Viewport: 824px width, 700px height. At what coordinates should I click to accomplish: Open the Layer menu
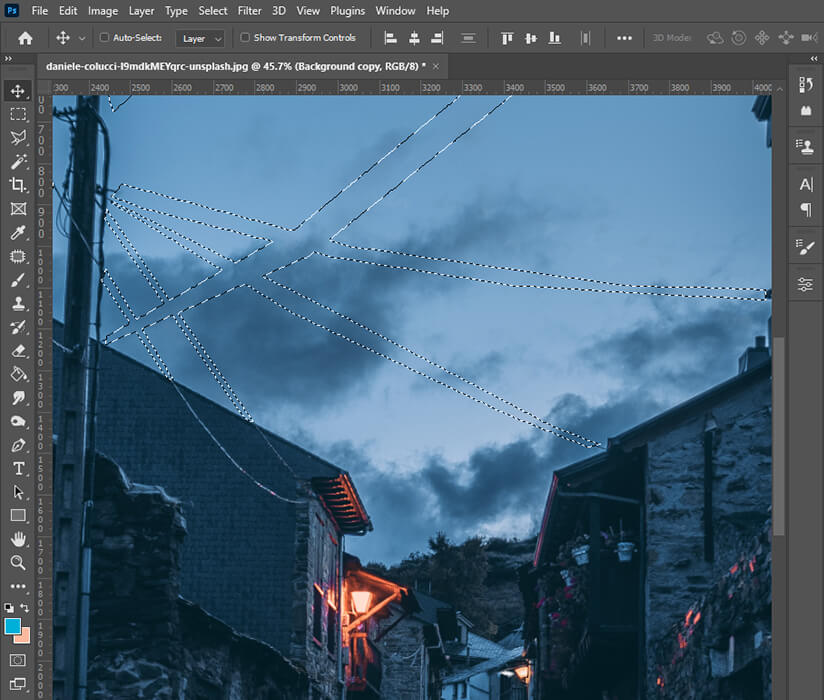[x=141, y=11]
